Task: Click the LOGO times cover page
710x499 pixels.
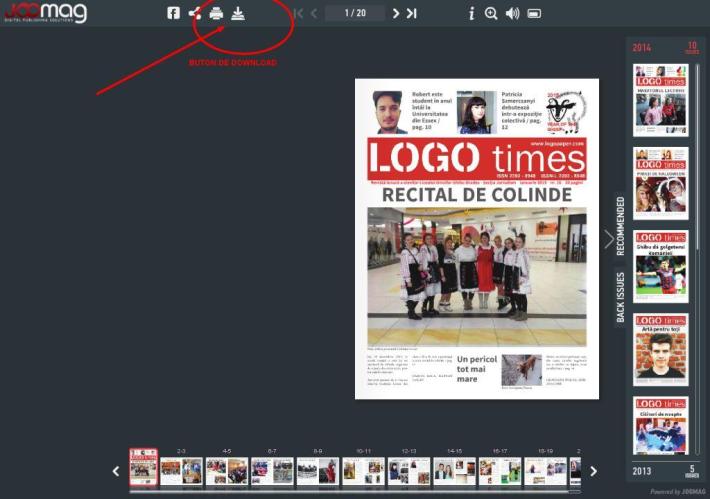Action: click(x=477, y=239)
